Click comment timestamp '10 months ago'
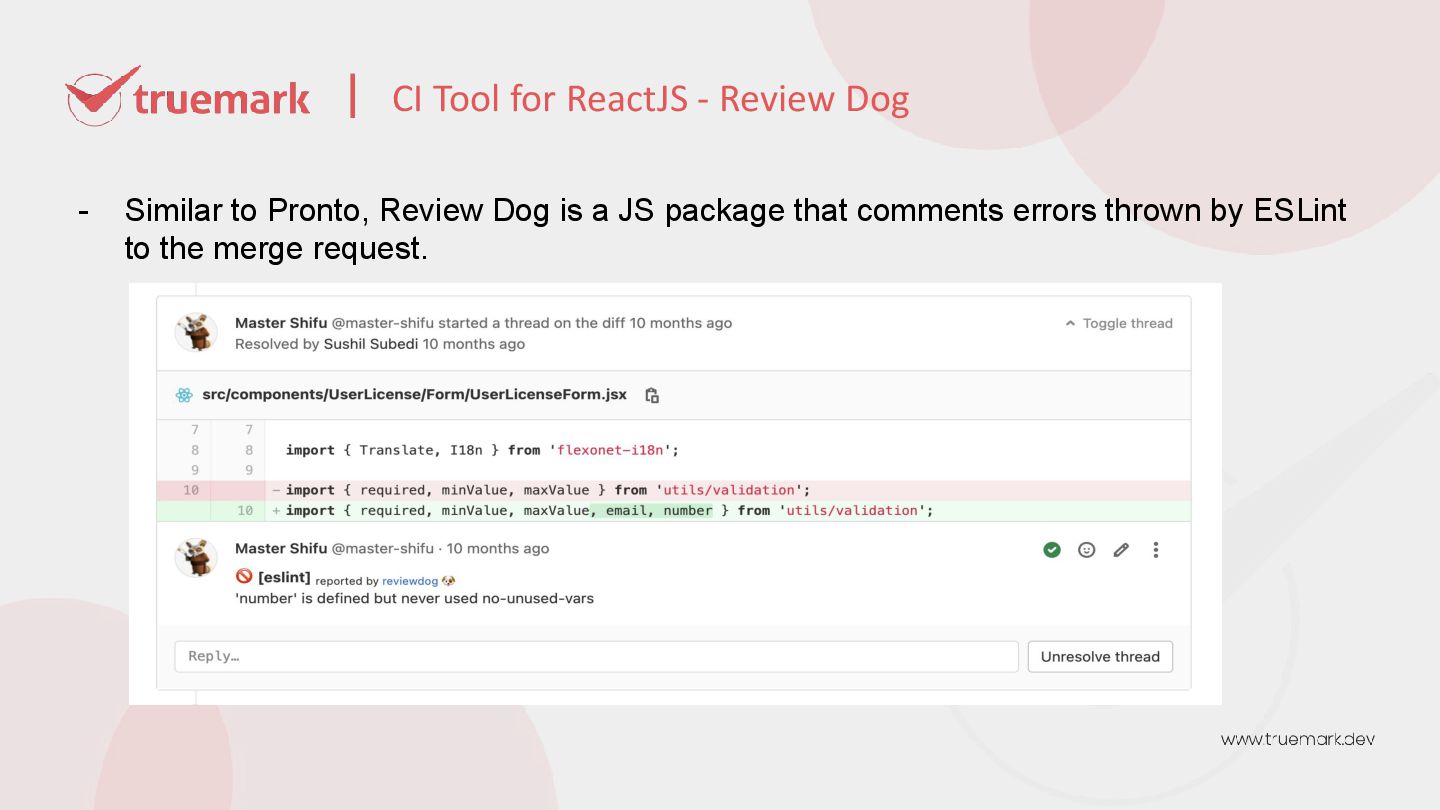 [x=498, y=548]
